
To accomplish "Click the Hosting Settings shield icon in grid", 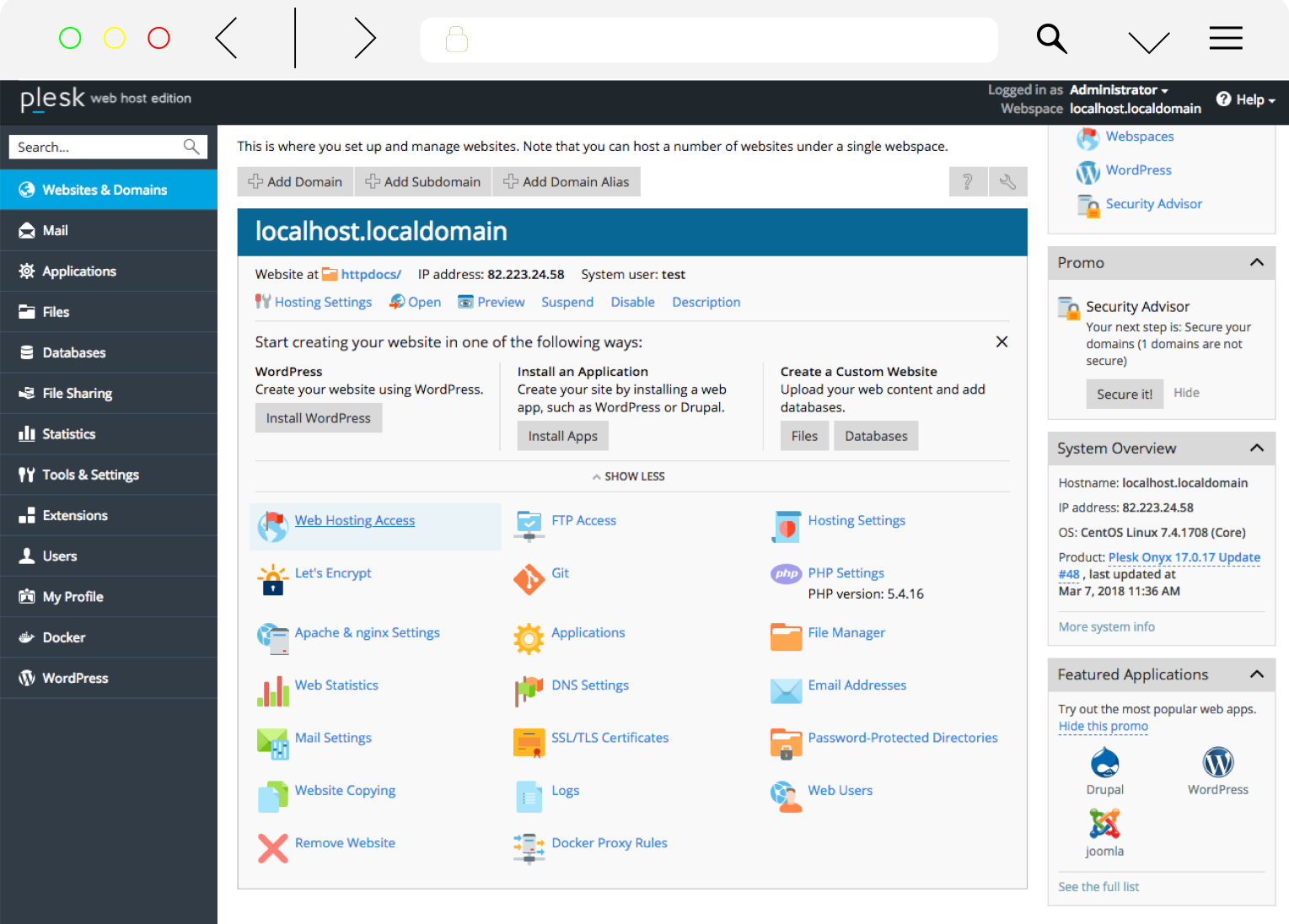I will 786,527.
